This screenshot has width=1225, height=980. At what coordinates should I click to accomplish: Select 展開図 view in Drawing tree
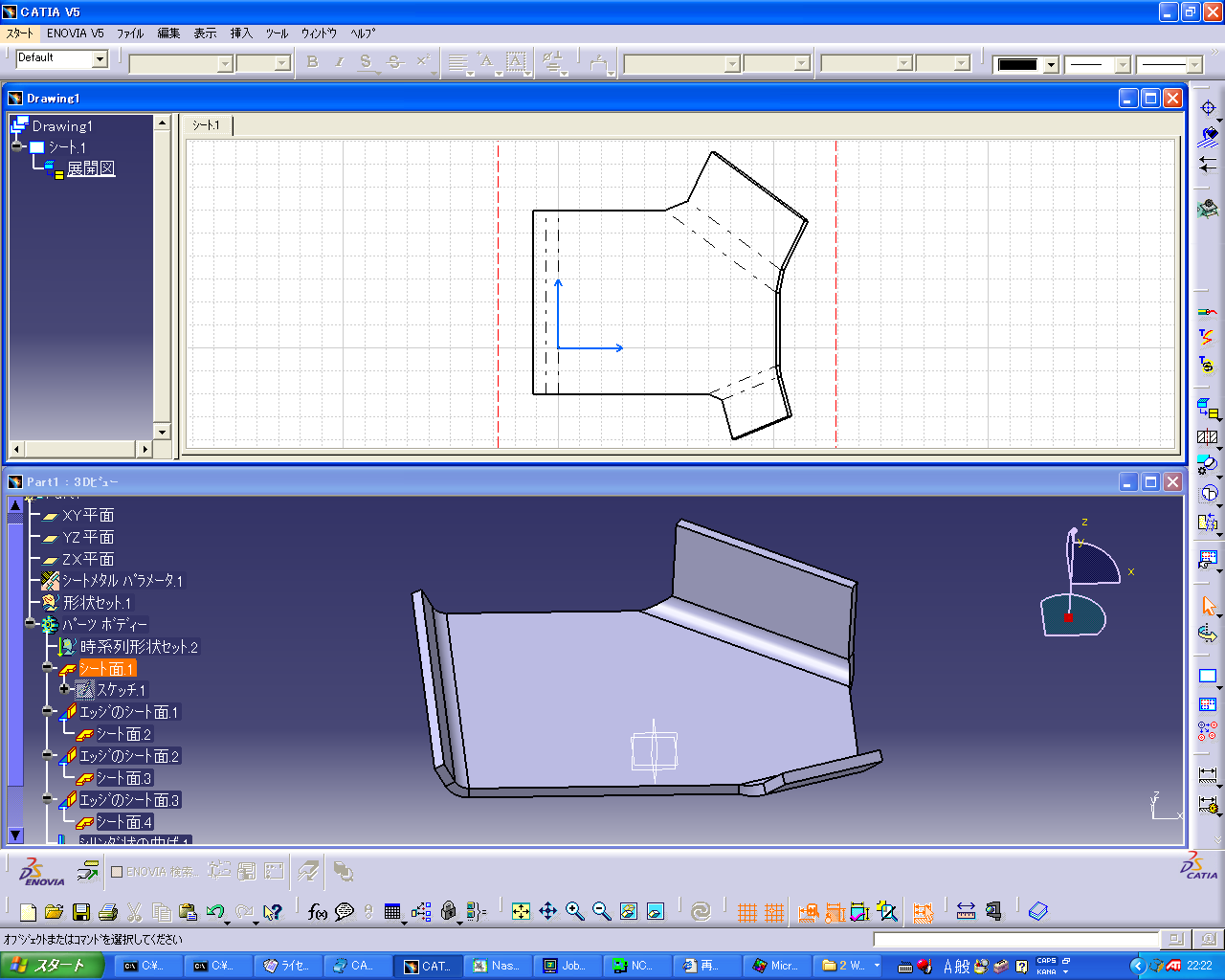point(91,168)
